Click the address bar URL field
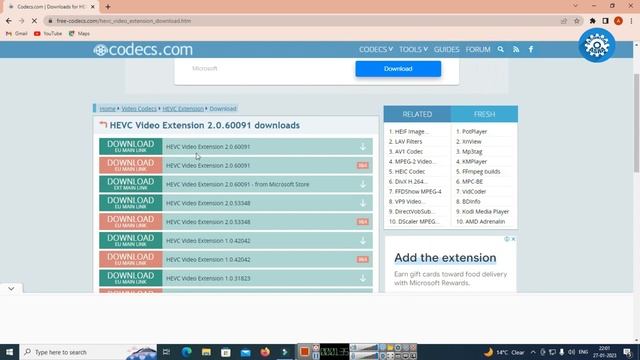The width and height of the screenshot is (640, 360). (302, 21)
